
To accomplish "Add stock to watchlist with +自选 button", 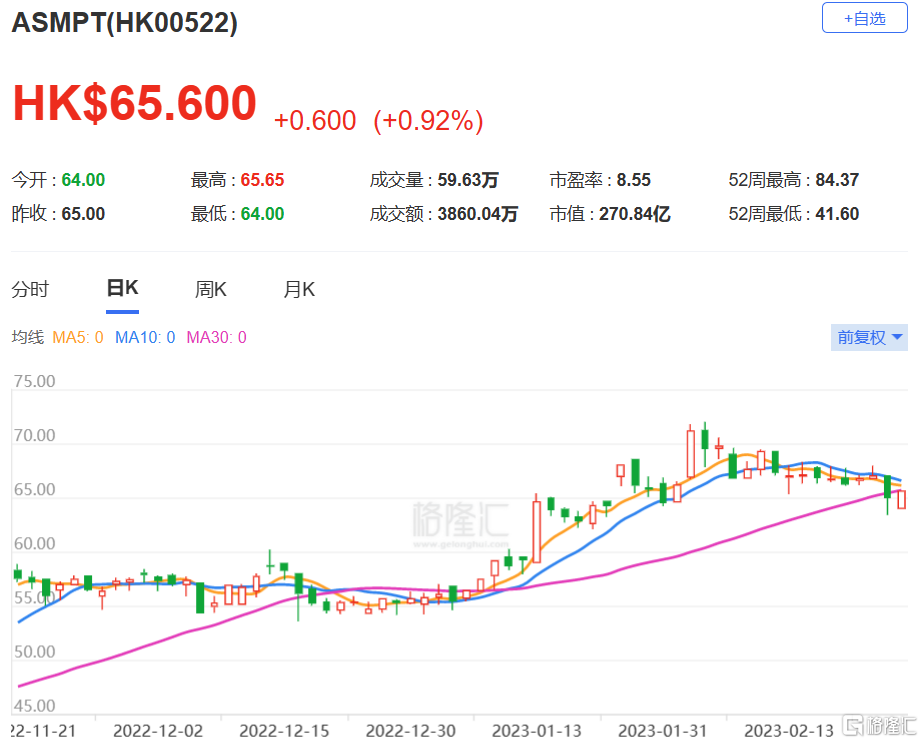I will pyautogui.click(x=864, y=18).
